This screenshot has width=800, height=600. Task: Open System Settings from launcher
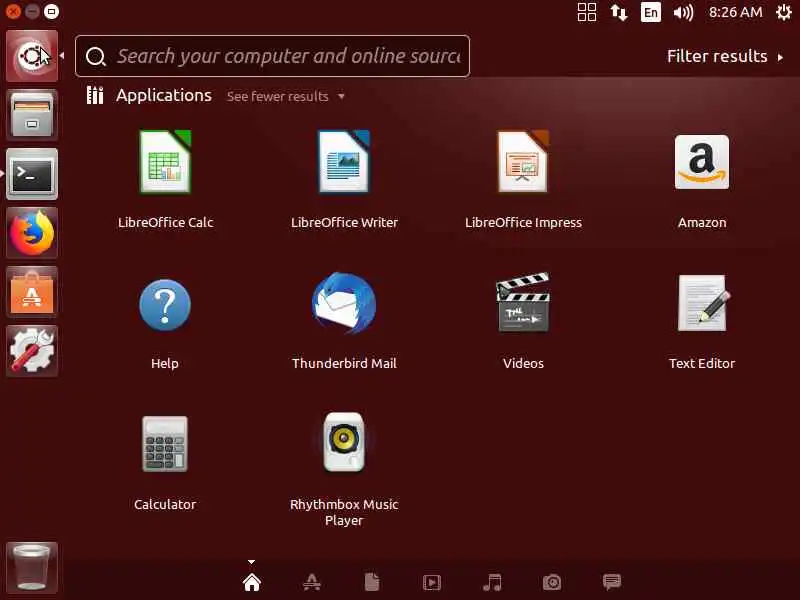point(32,351)
